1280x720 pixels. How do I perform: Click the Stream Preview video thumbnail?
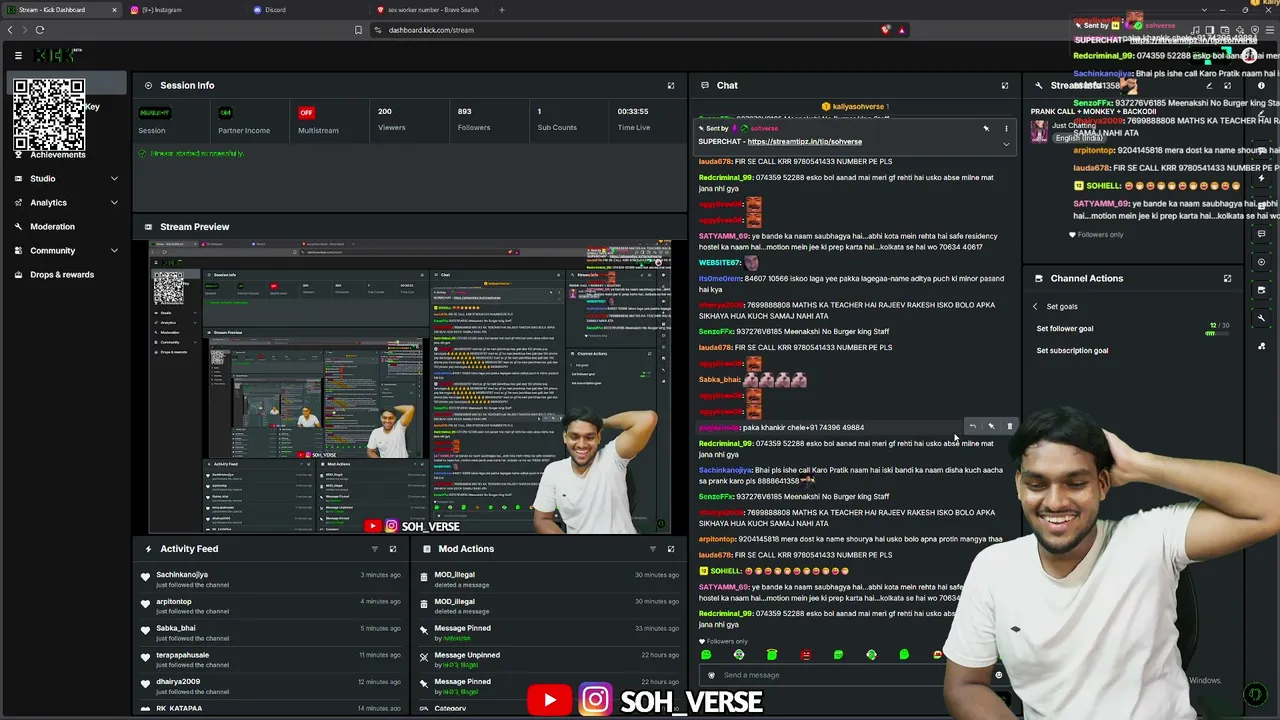410,387
